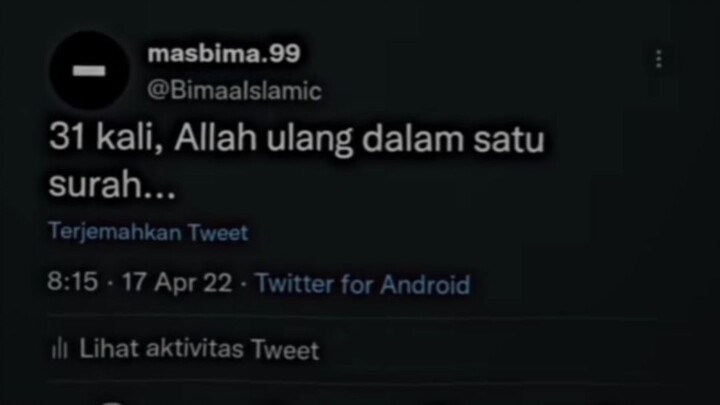Open the three-dot tweet options menu
720x405 pixels.
click(659, 59)
